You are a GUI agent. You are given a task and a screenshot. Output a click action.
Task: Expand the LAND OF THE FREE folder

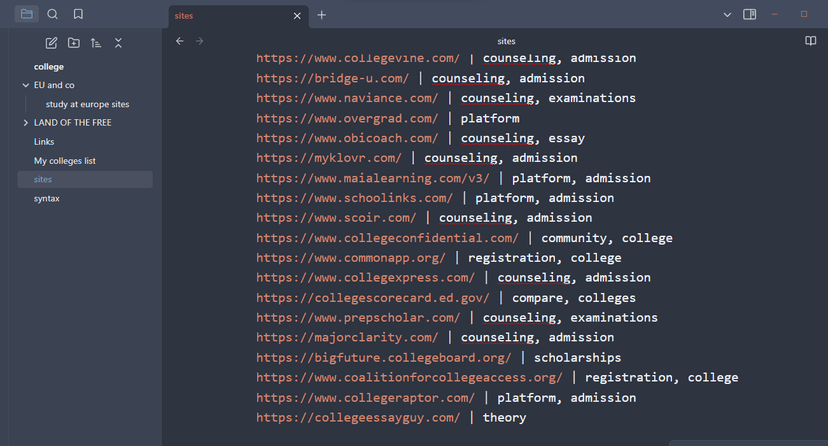(x=26, y=123)
